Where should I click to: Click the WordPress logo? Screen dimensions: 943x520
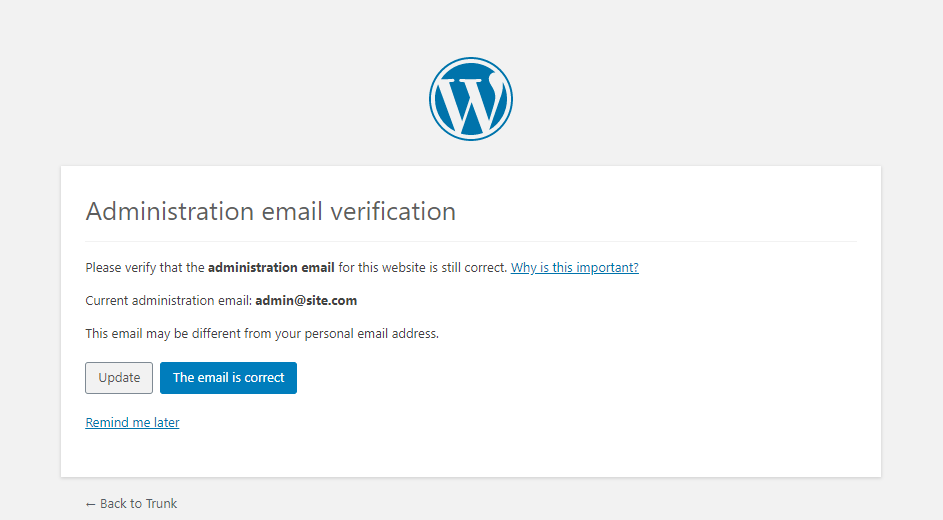471,99
